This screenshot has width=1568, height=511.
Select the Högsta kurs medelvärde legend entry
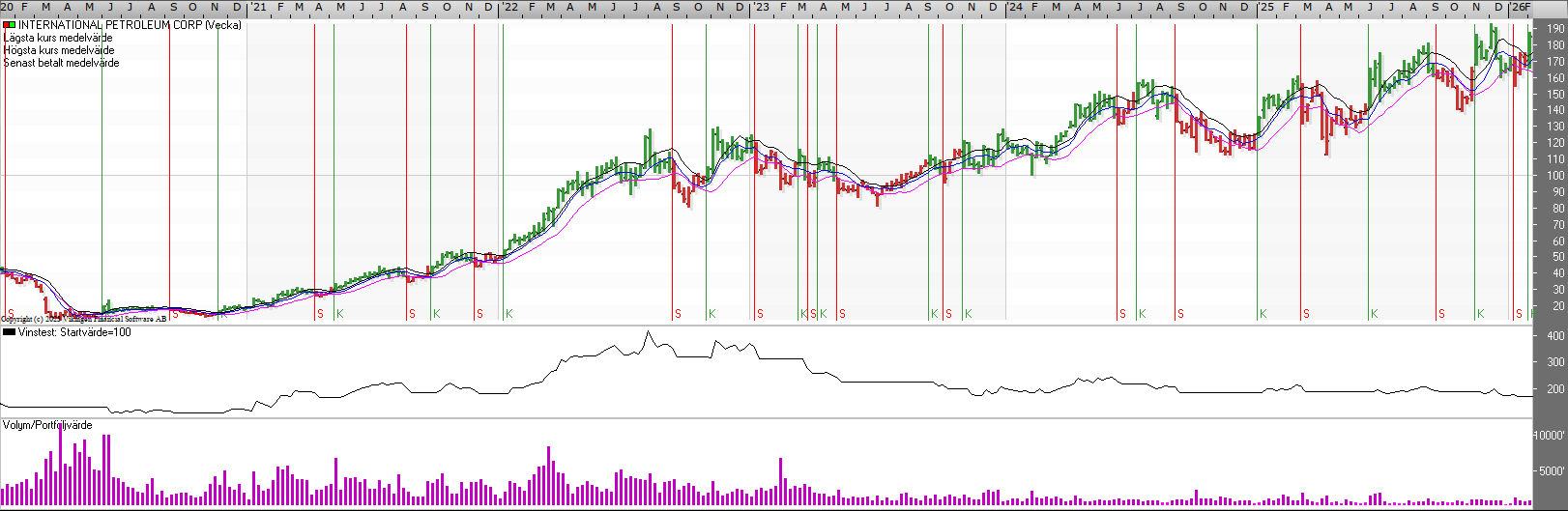pos(59,50)
